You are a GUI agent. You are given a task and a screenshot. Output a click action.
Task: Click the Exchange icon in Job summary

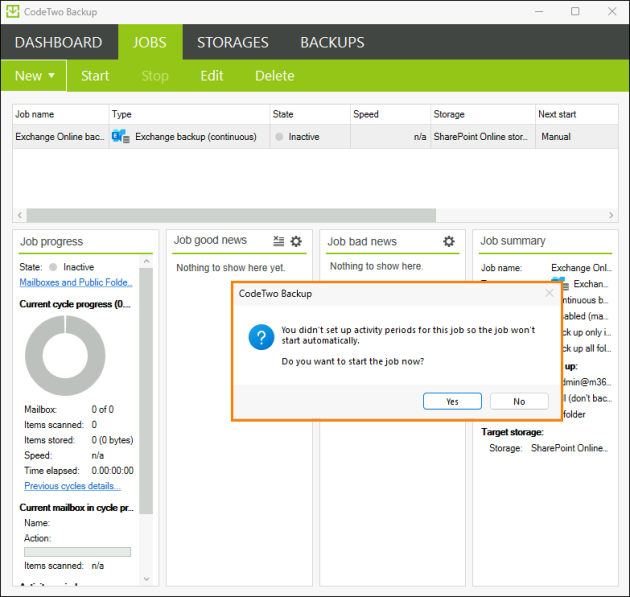tap(560, 283)
